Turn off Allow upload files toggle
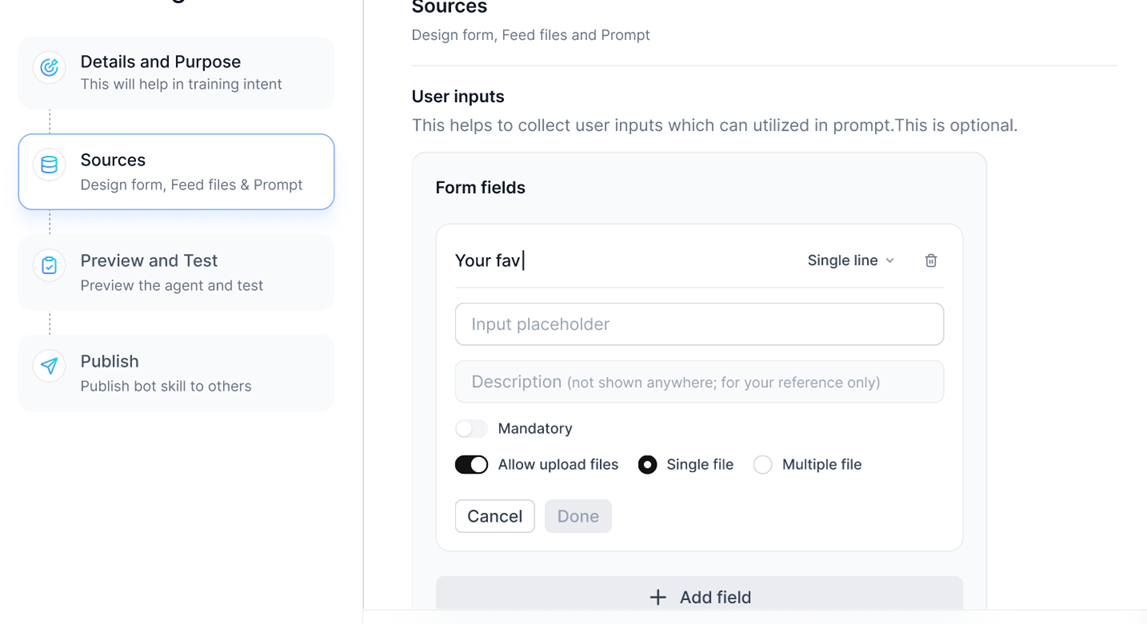 471,465
